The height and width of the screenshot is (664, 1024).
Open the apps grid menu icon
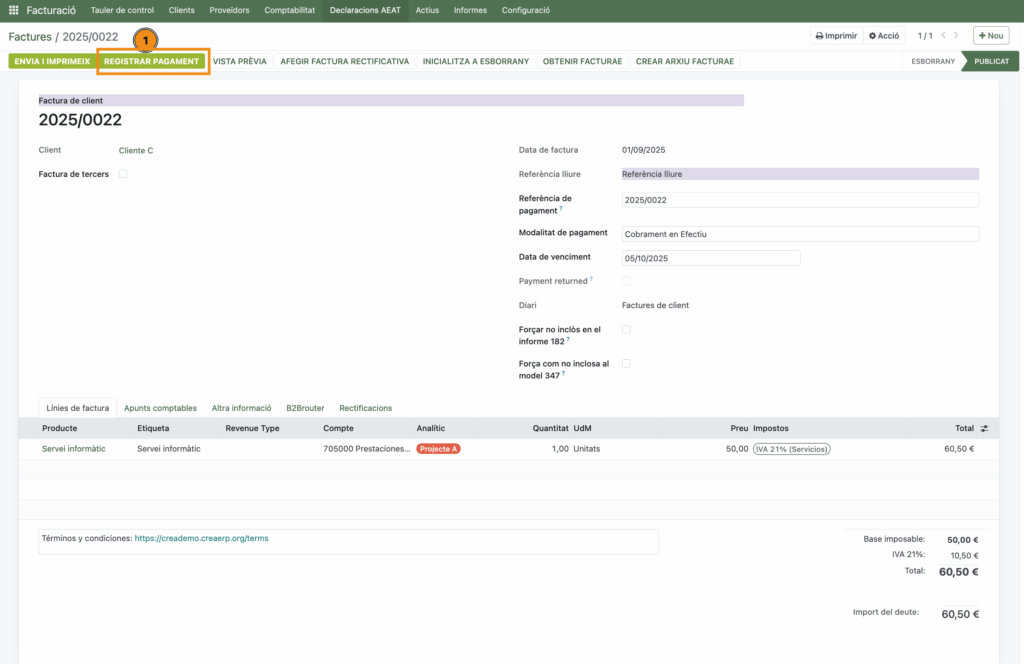tap(14, 10)
